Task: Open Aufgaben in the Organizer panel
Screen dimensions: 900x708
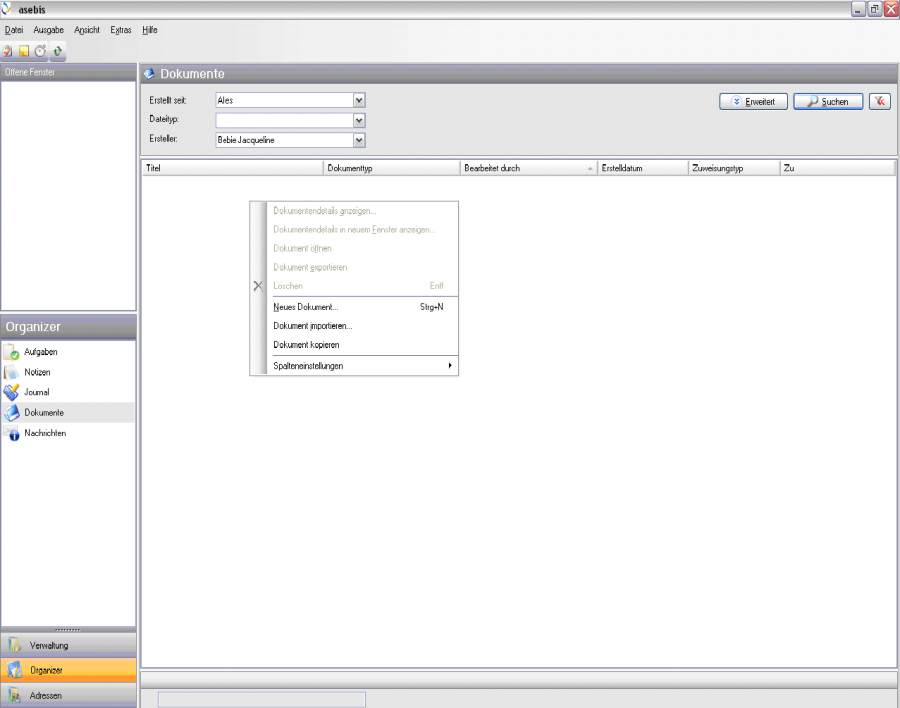Action: [40, 352]
